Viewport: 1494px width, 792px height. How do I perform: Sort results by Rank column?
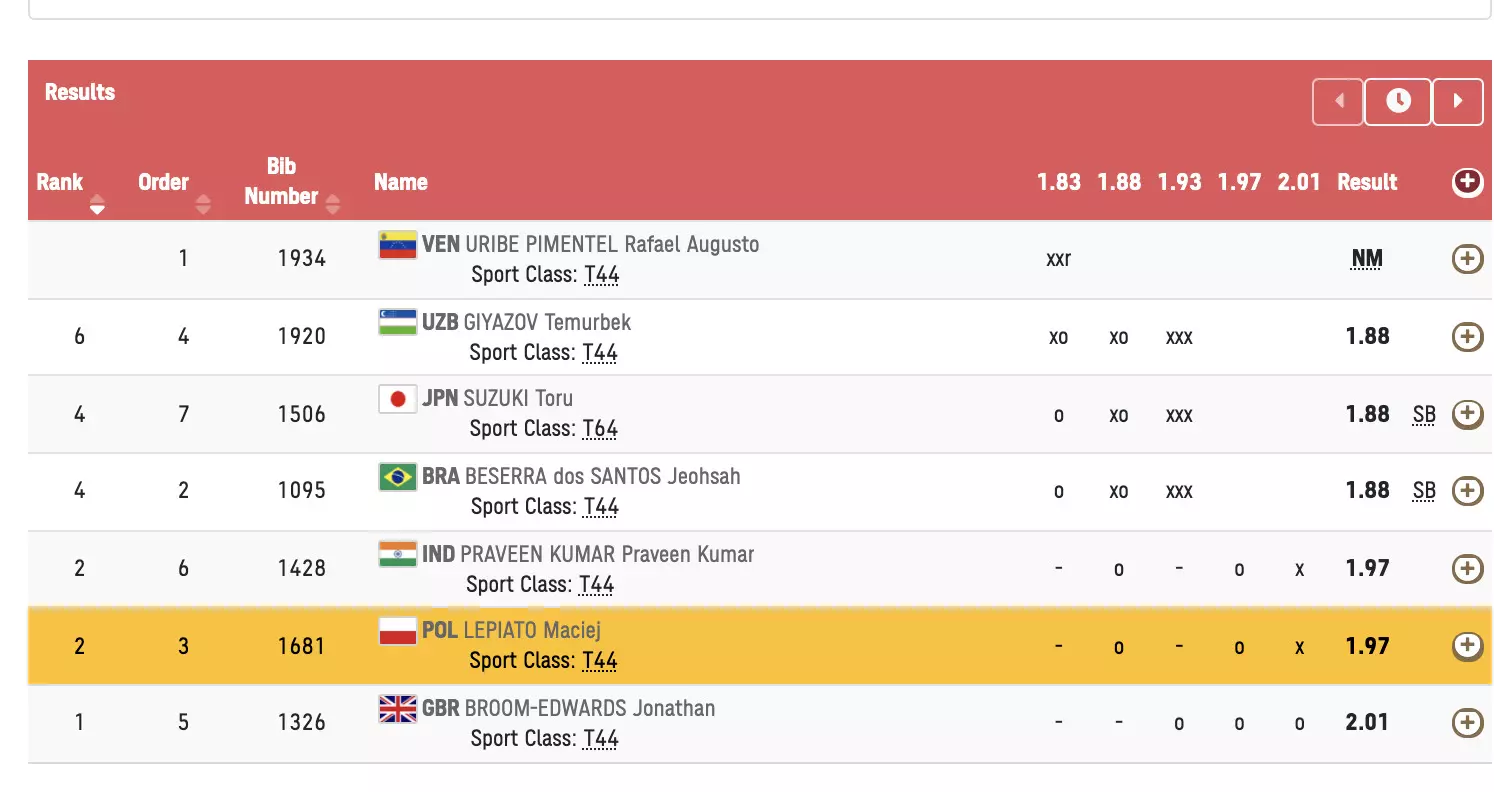point(97,206)
